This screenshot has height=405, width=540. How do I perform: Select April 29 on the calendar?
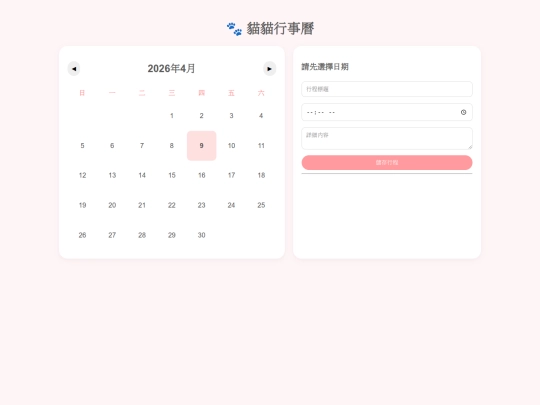[172, 235]
